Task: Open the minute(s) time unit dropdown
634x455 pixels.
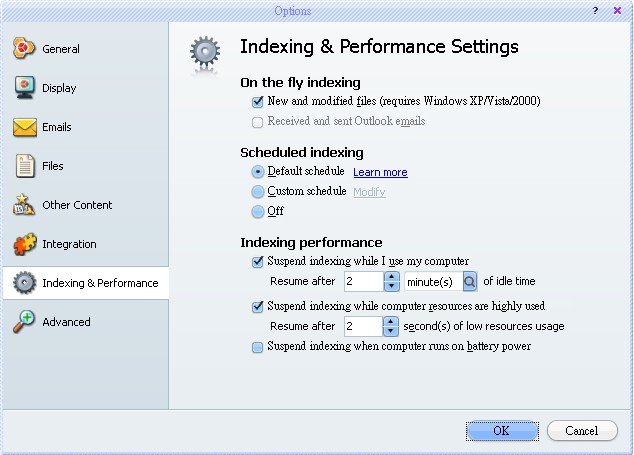Action: (469, 281)
